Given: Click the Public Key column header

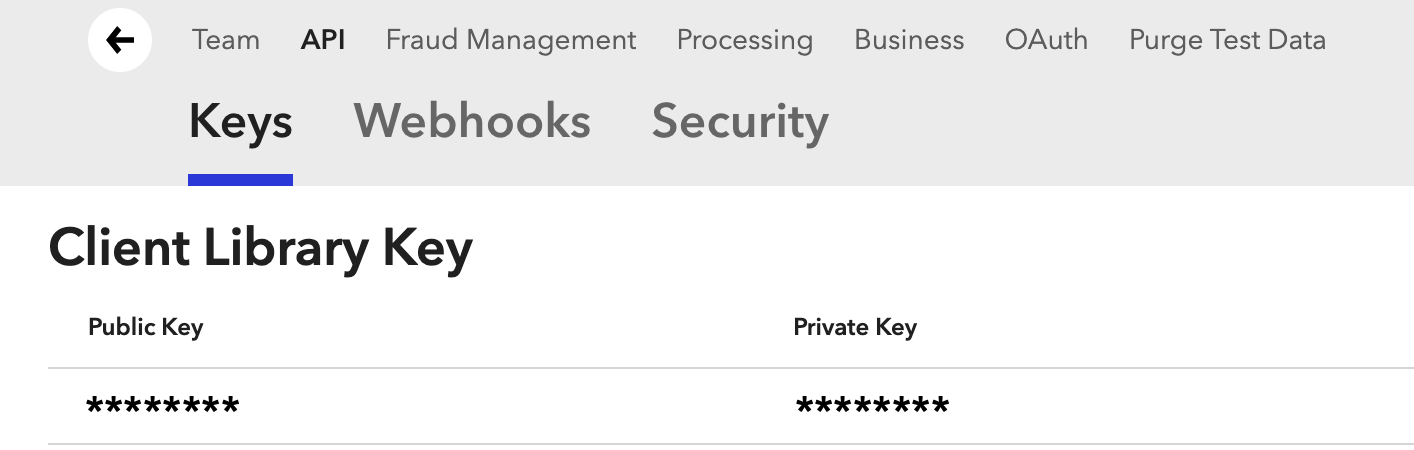Looking at the screenshot, I should tap(146, 327).
